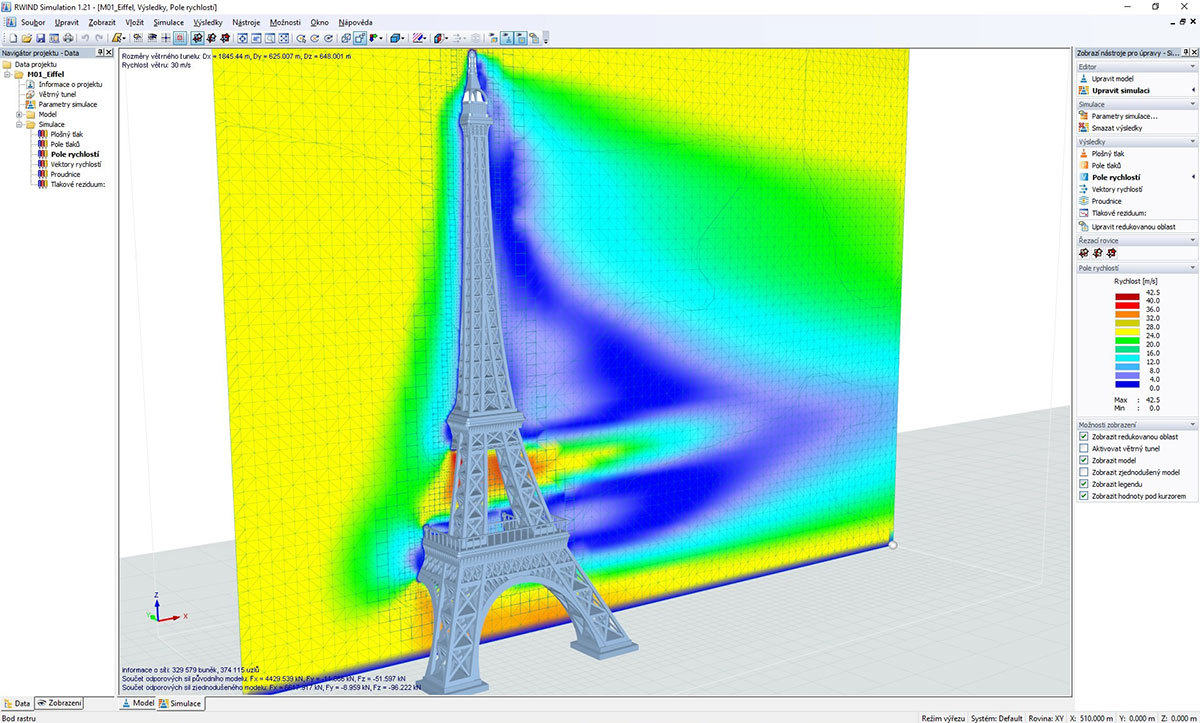Screen dimensions: 1200x723
Task: Expand the Model folder in navigator
Action: point(19,114)
